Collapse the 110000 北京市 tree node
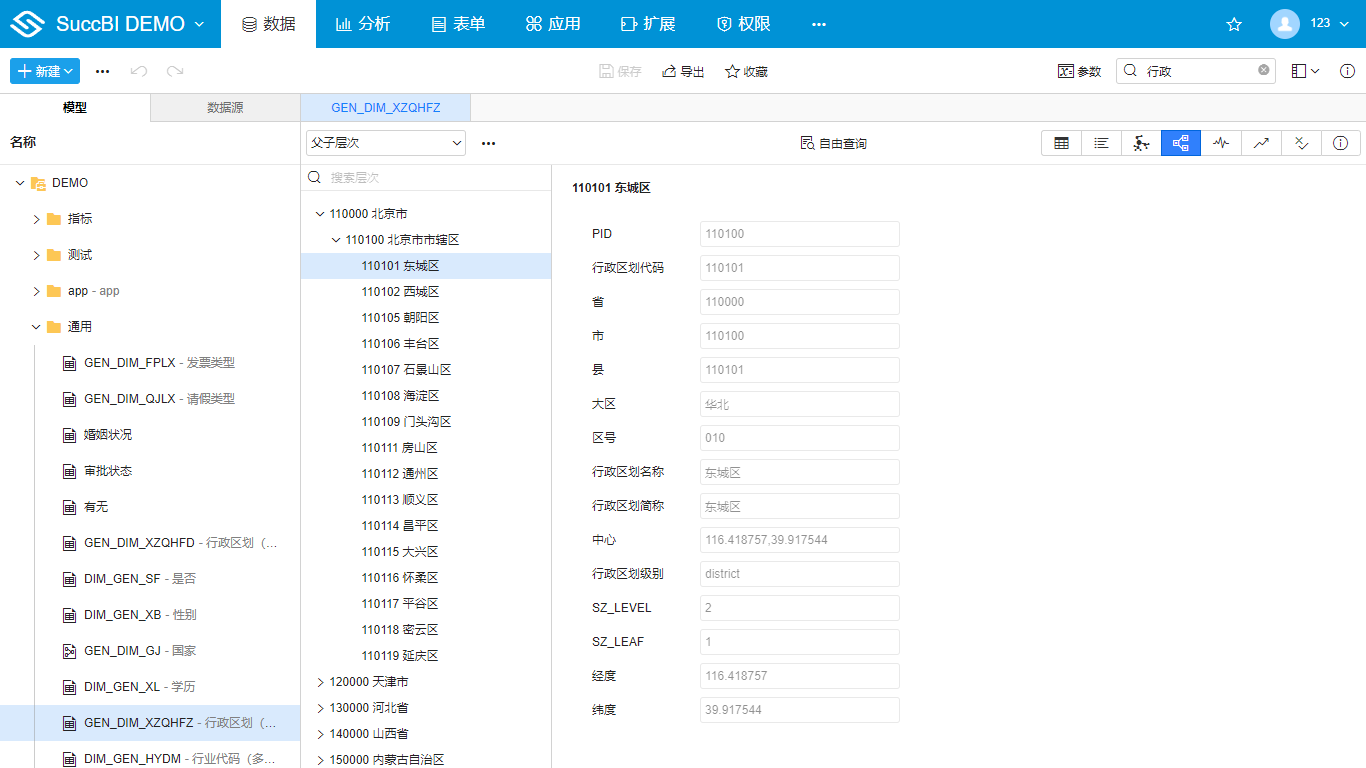Viewport: 1366px width, 768px height. pyautogui.click(x=320, y=213)
